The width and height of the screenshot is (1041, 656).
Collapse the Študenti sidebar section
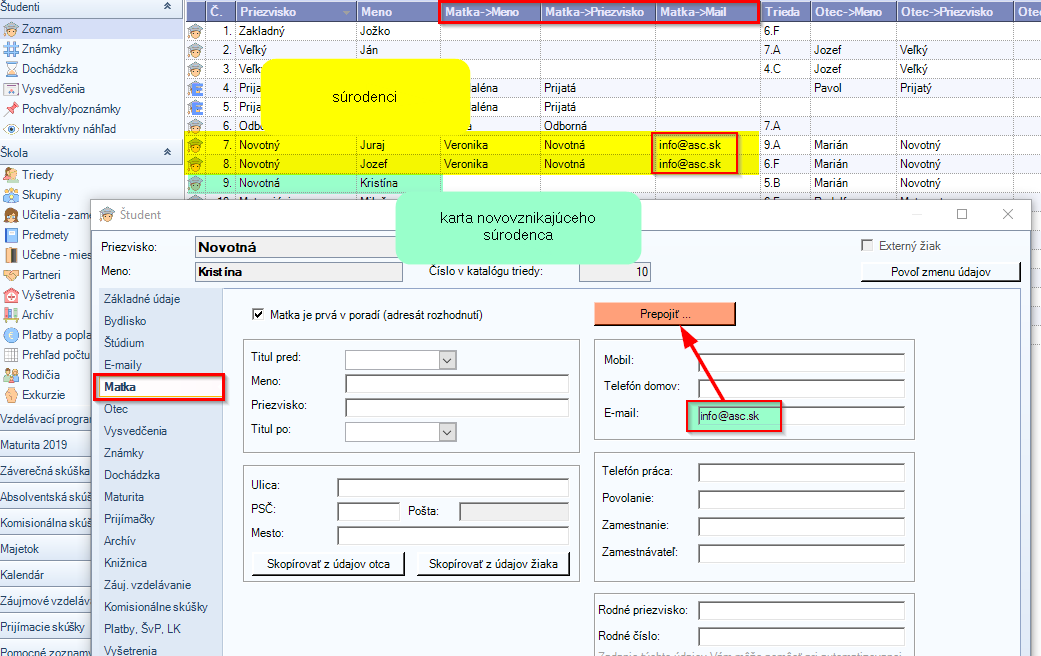(167, 6)
